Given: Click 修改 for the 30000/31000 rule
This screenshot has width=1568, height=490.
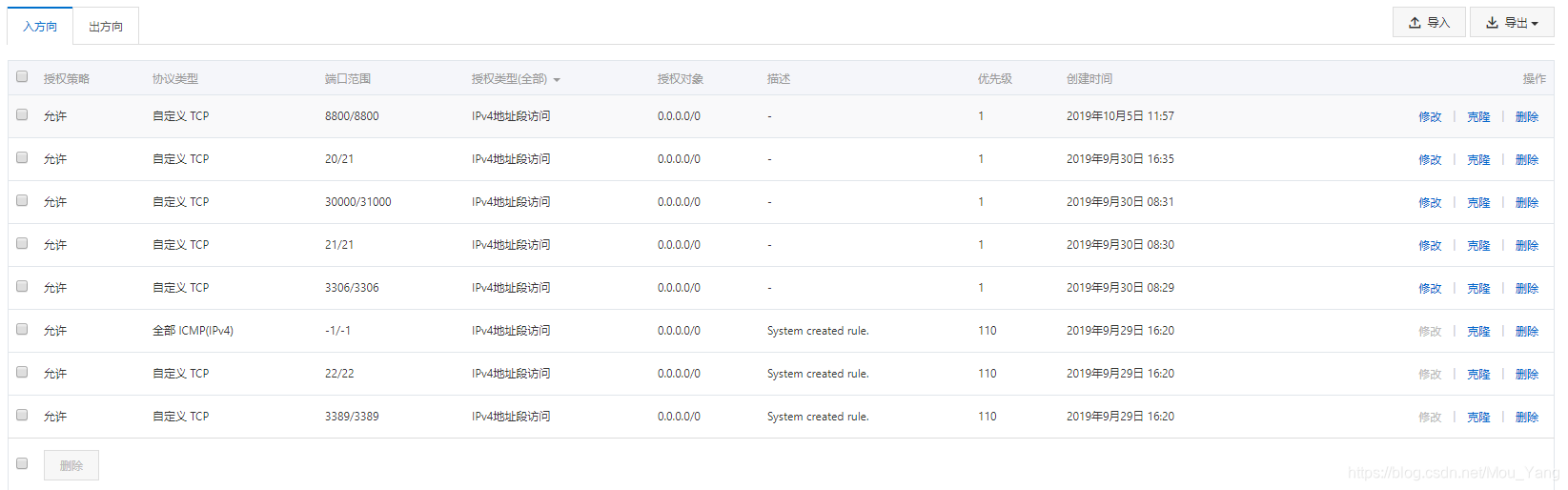Looking at the screenshot, I should click(x=1430, y=203).
